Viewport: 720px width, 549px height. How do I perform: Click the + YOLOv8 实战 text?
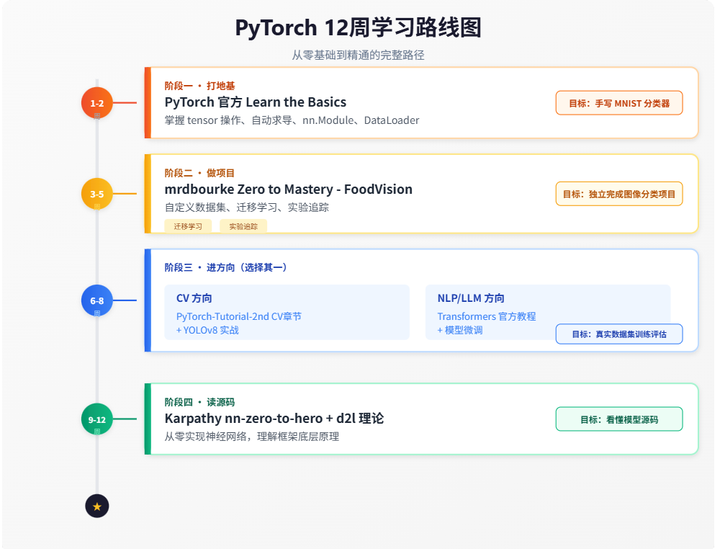208,330
